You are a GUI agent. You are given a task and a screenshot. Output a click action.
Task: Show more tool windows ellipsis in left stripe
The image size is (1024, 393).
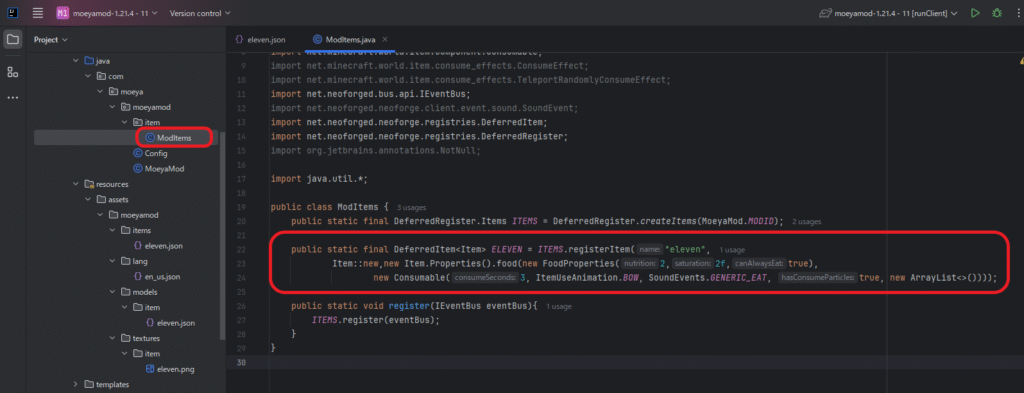[x=12, y=98]
